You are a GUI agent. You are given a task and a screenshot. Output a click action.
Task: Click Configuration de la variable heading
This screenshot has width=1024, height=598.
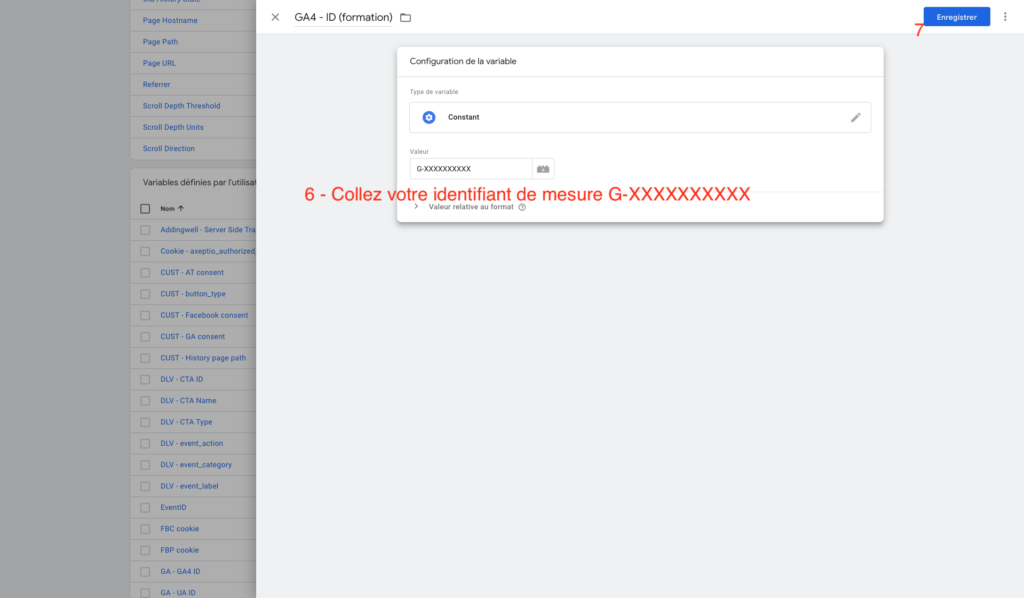(463, 61)
